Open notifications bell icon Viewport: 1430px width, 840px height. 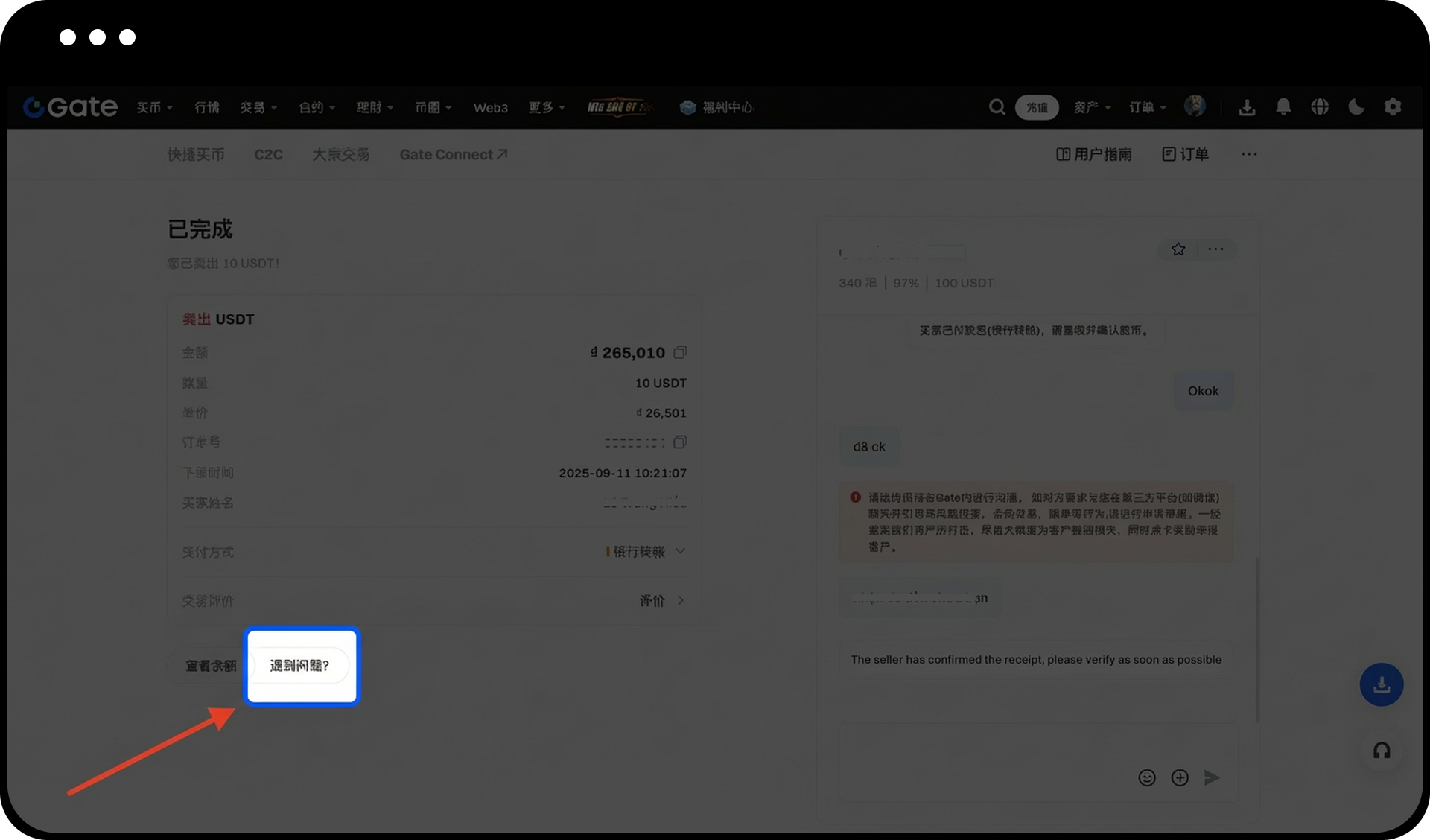coord(1283,107)
